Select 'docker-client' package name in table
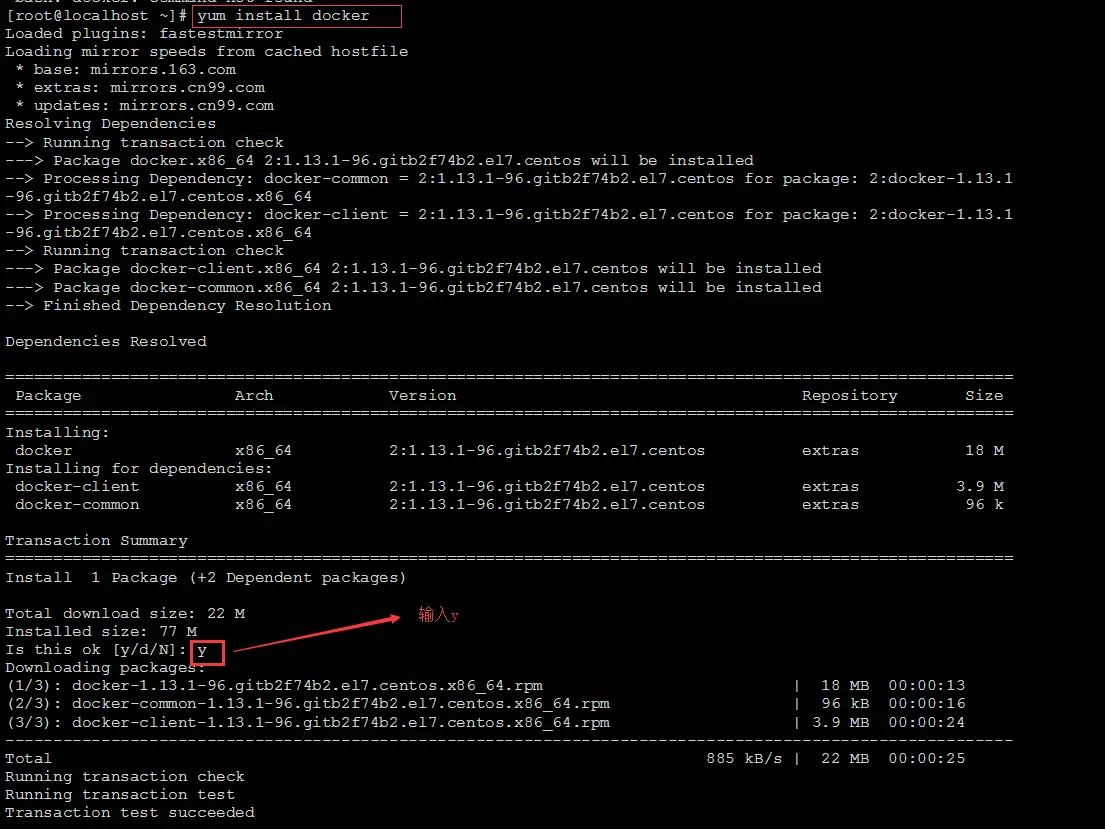 [x=77, y=486]
